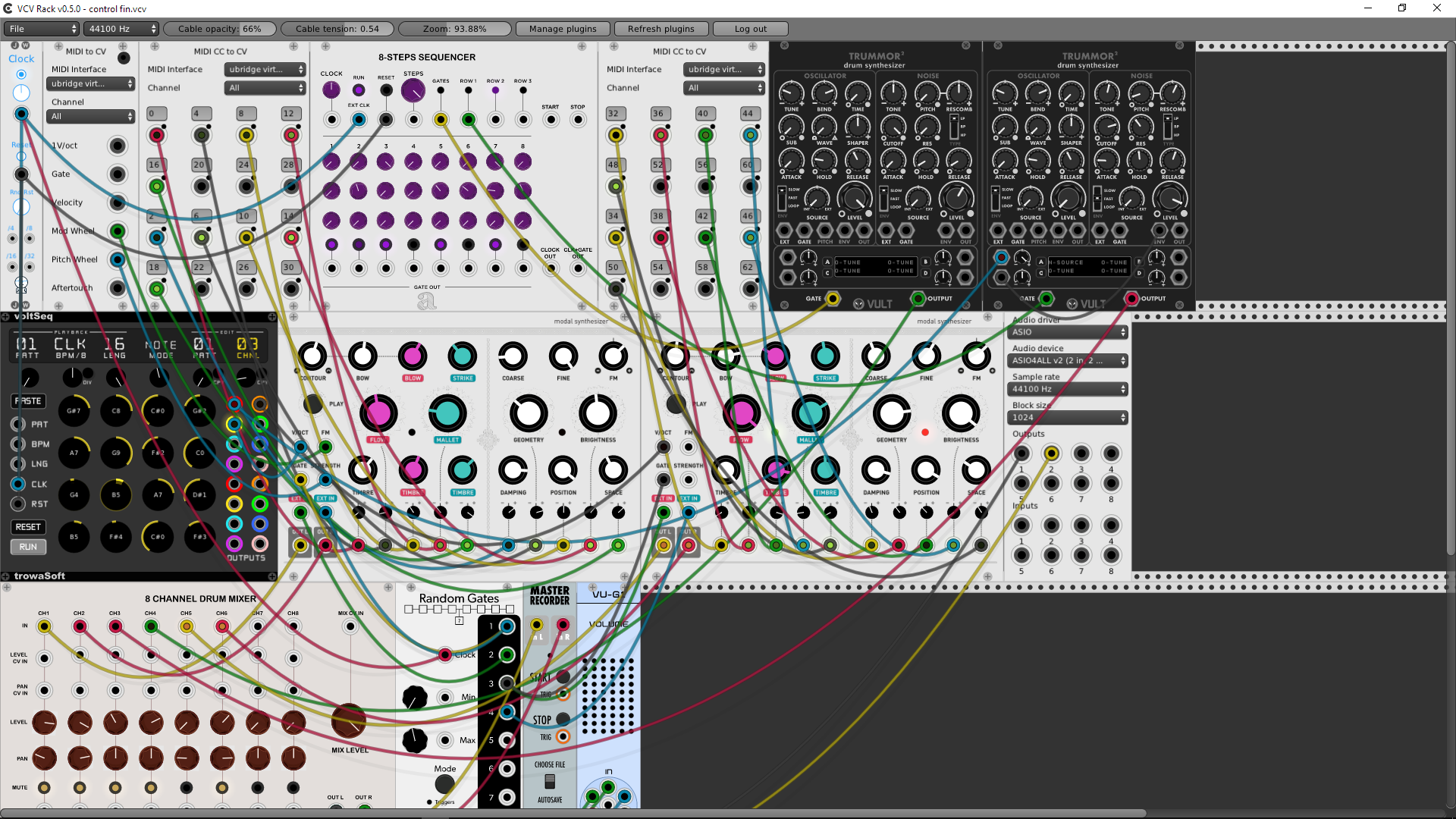This screenshot has height=819, width=1456.
Task: Click the RUN button on voltSeq
Action: [28, 547]
